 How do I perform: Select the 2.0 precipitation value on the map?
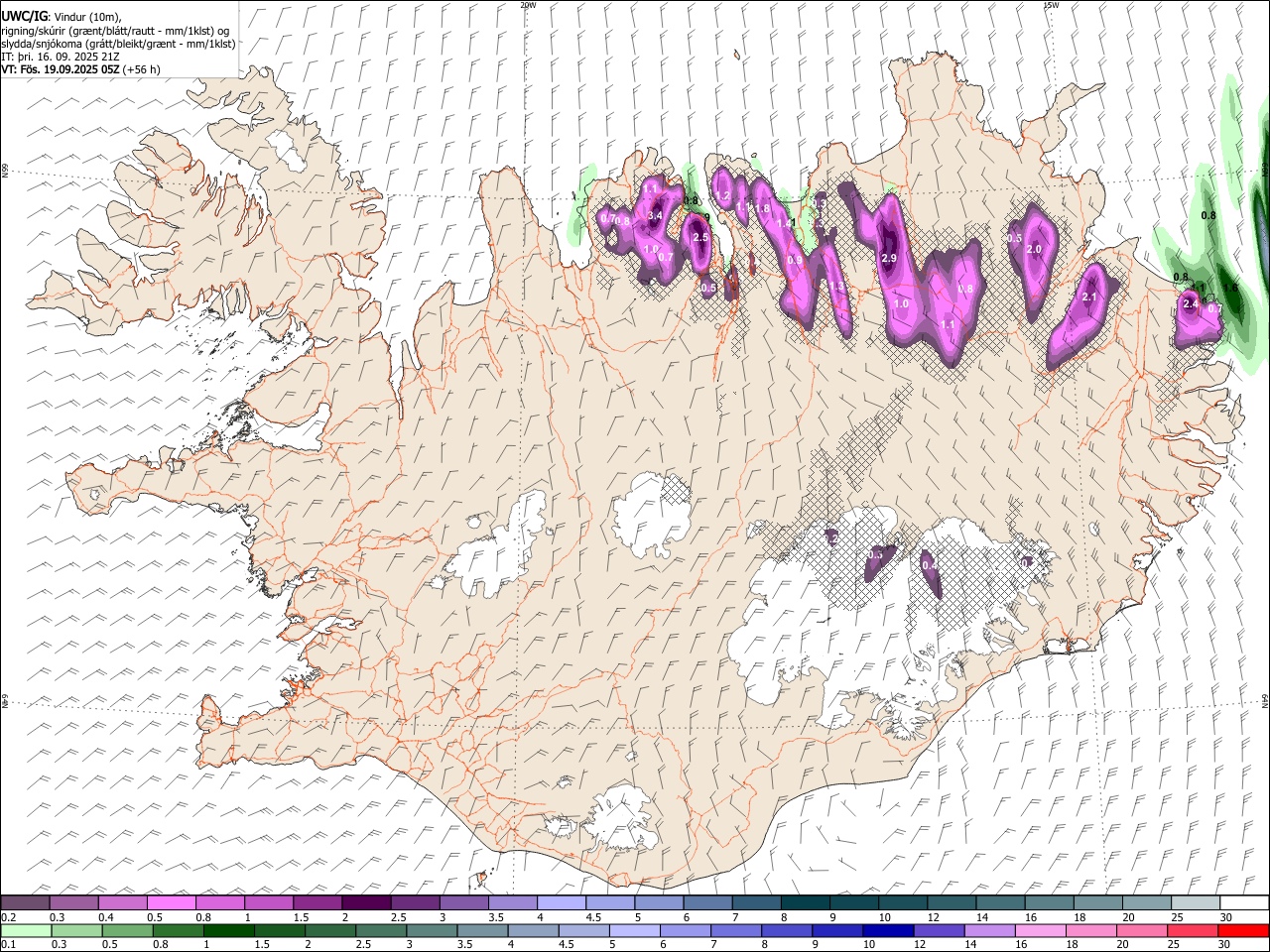1033,249
